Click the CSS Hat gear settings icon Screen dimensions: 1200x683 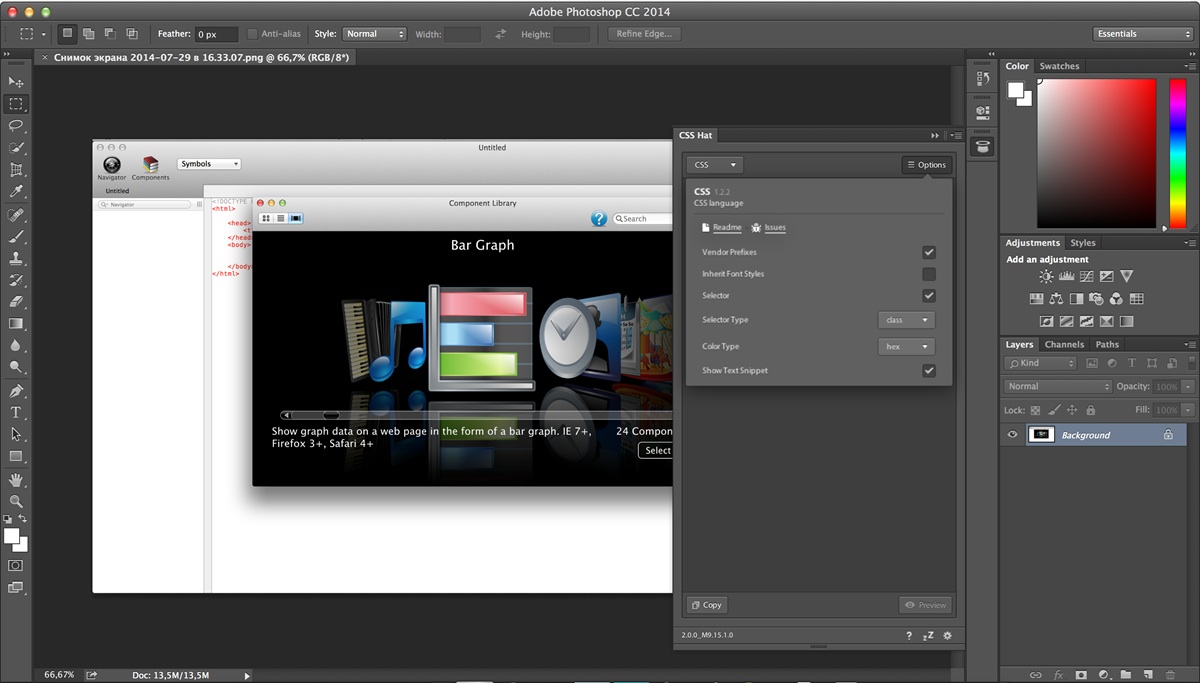tap(947, 635)
